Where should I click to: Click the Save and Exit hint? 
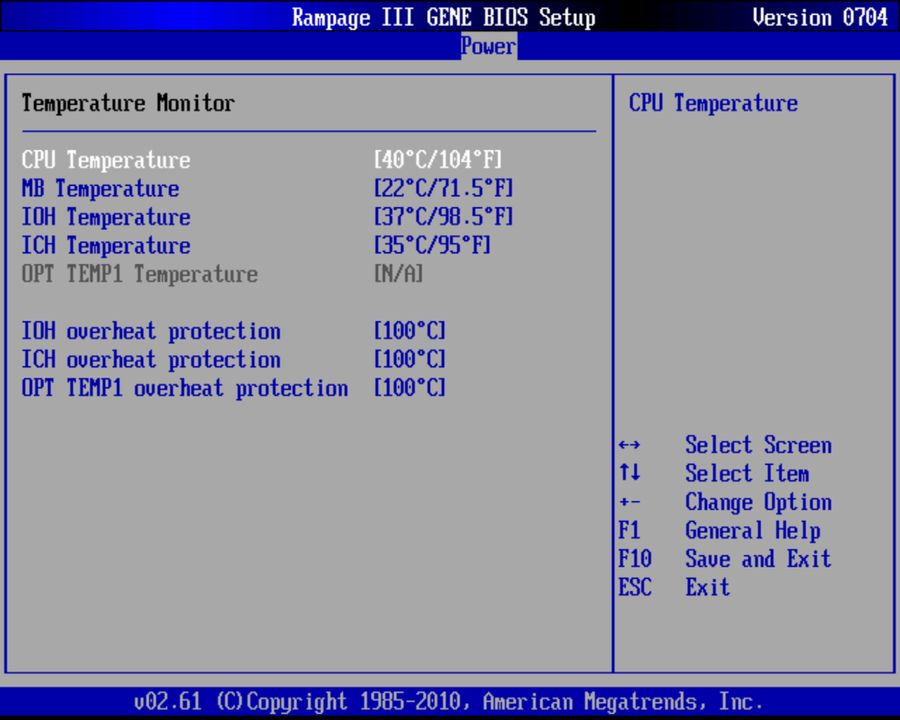coord(758,559)
